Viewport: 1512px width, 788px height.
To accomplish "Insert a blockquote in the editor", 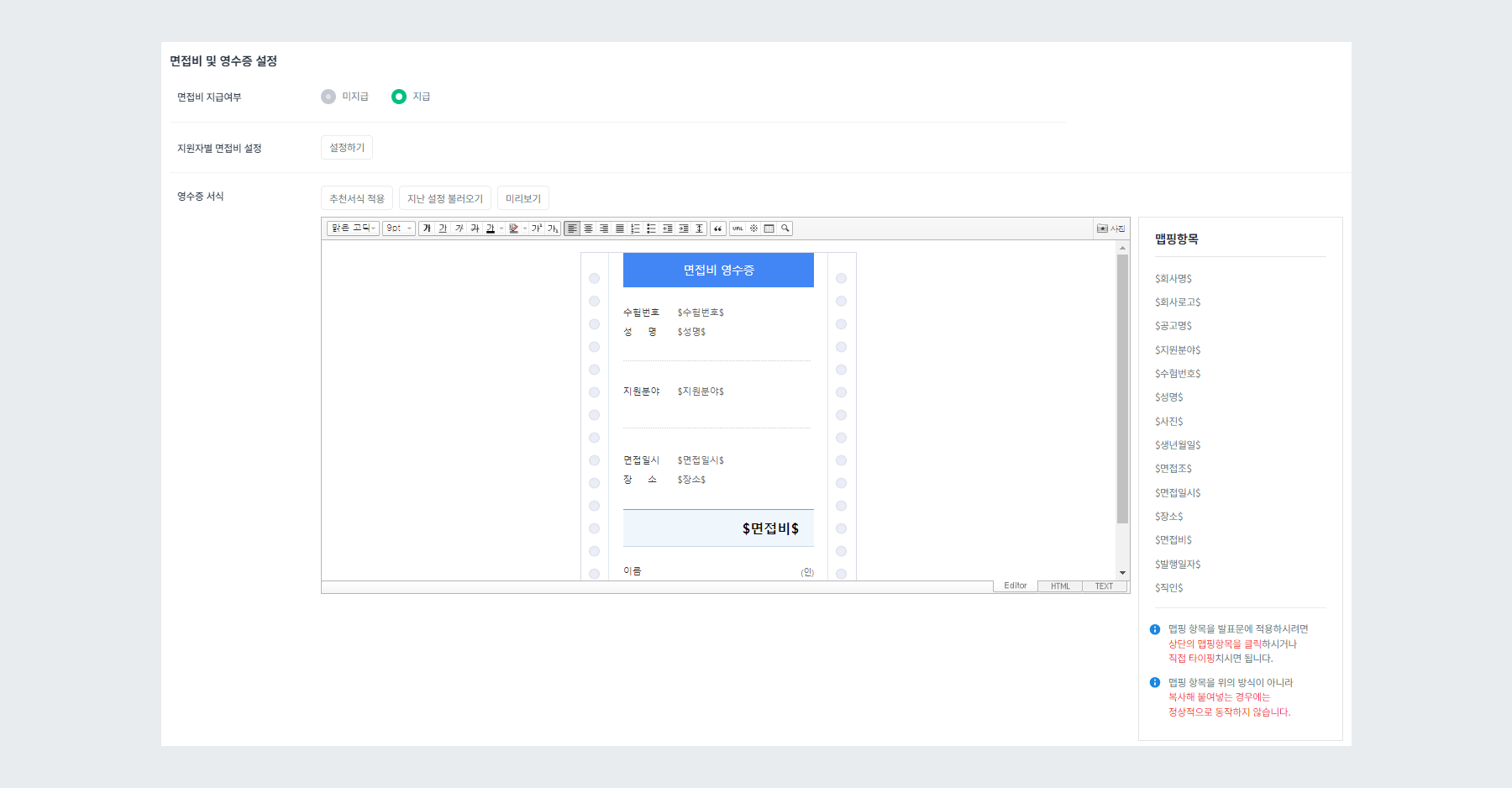I will coord(719,228).
